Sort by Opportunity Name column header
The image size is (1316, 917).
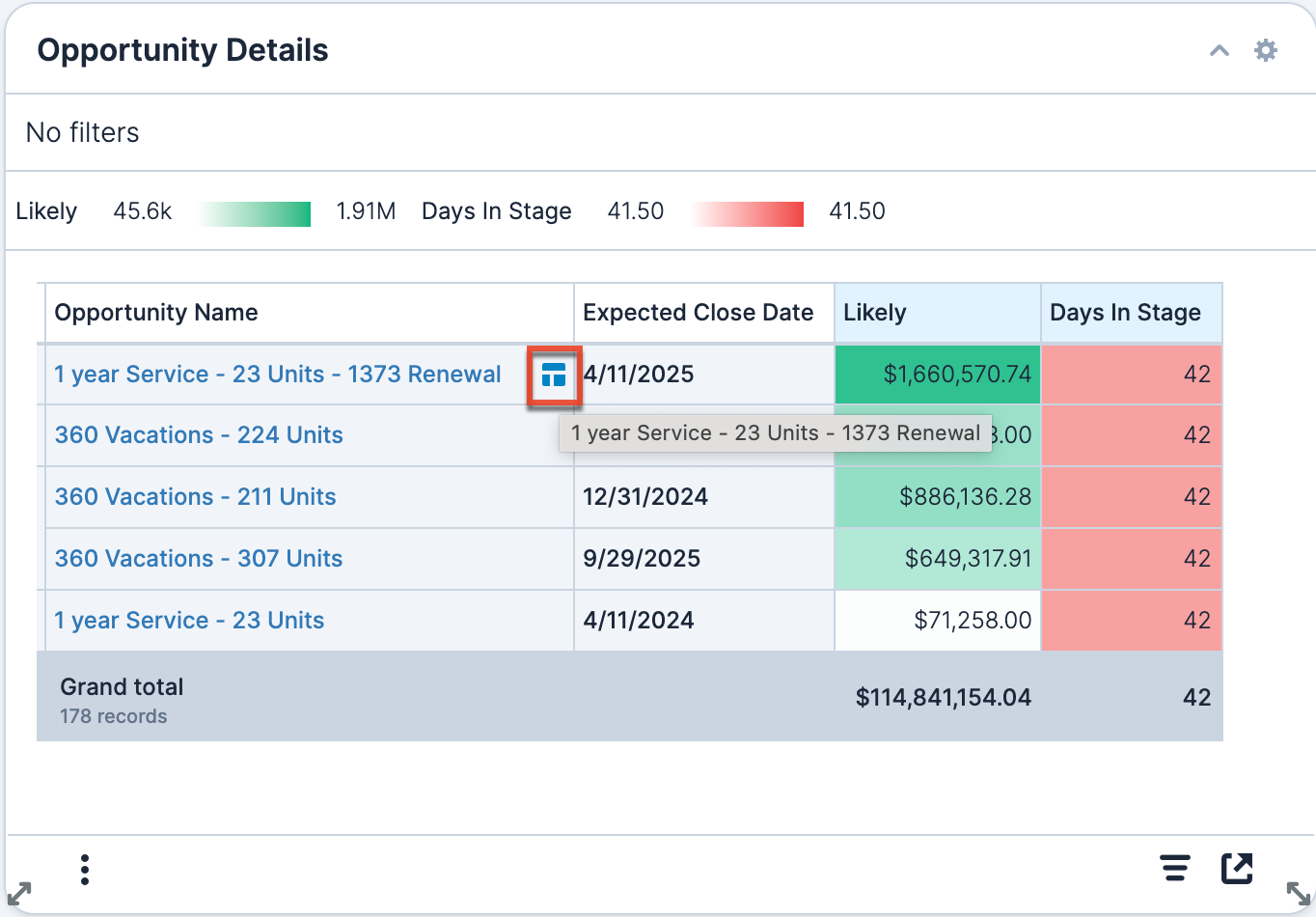[156, 313]
